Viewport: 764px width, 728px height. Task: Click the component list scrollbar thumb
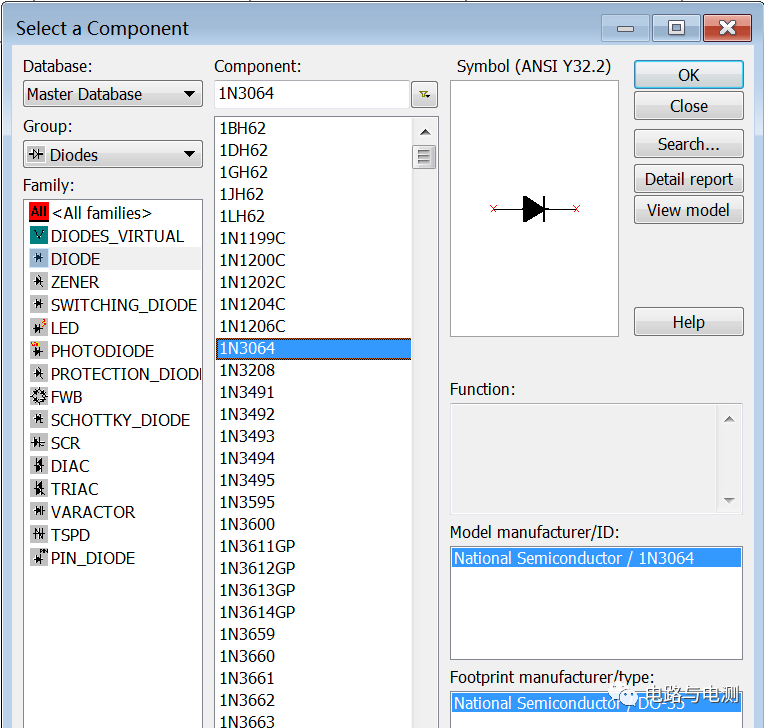(x=424, y=157)
